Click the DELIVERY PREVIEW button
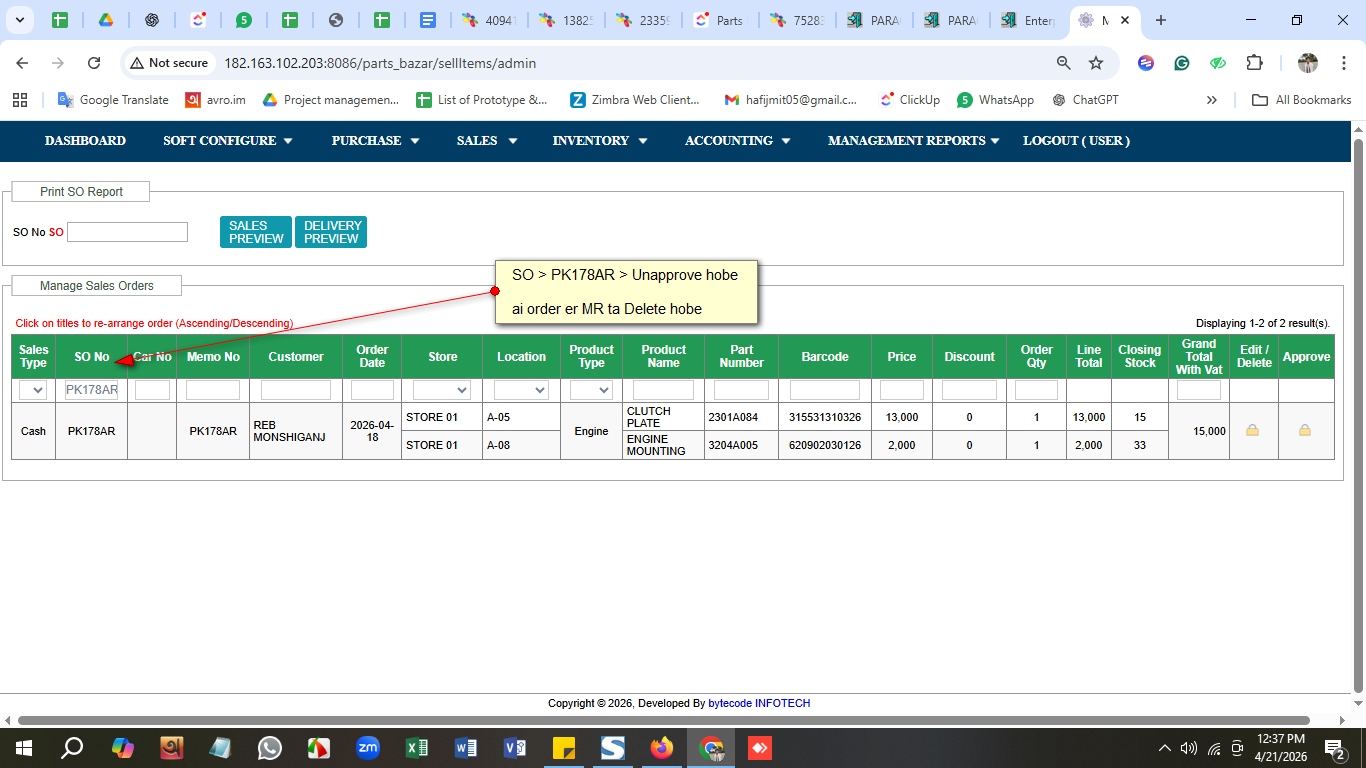The image size is (1366, 768). (x=331, y=232)
